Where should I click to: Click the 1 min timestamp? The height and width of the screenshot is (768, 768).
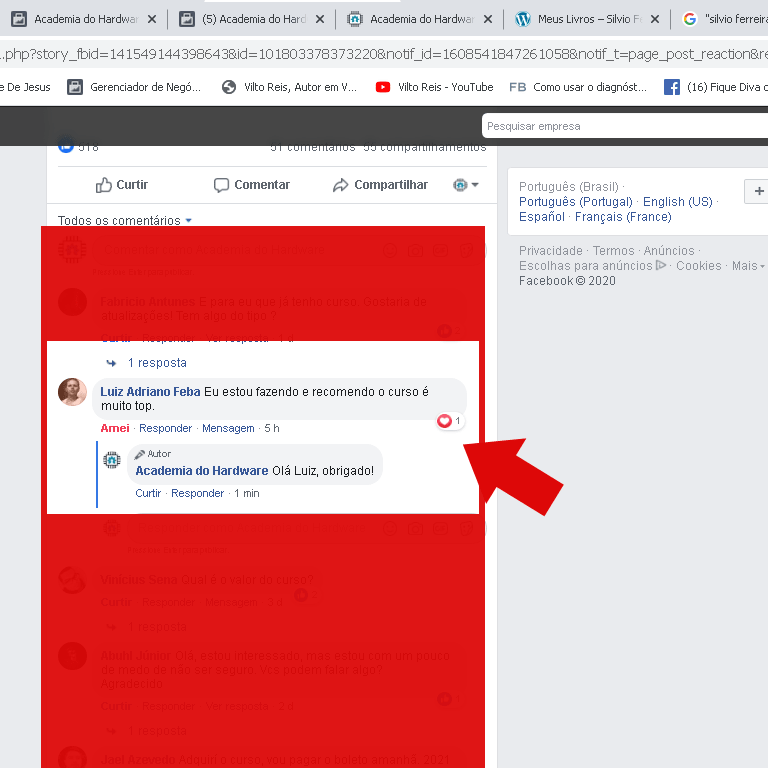246,493
